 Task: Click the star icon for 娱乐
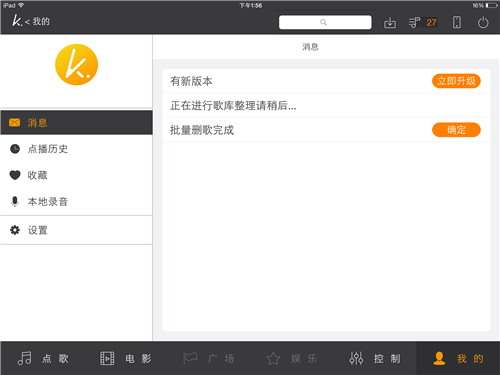[273, 359]
